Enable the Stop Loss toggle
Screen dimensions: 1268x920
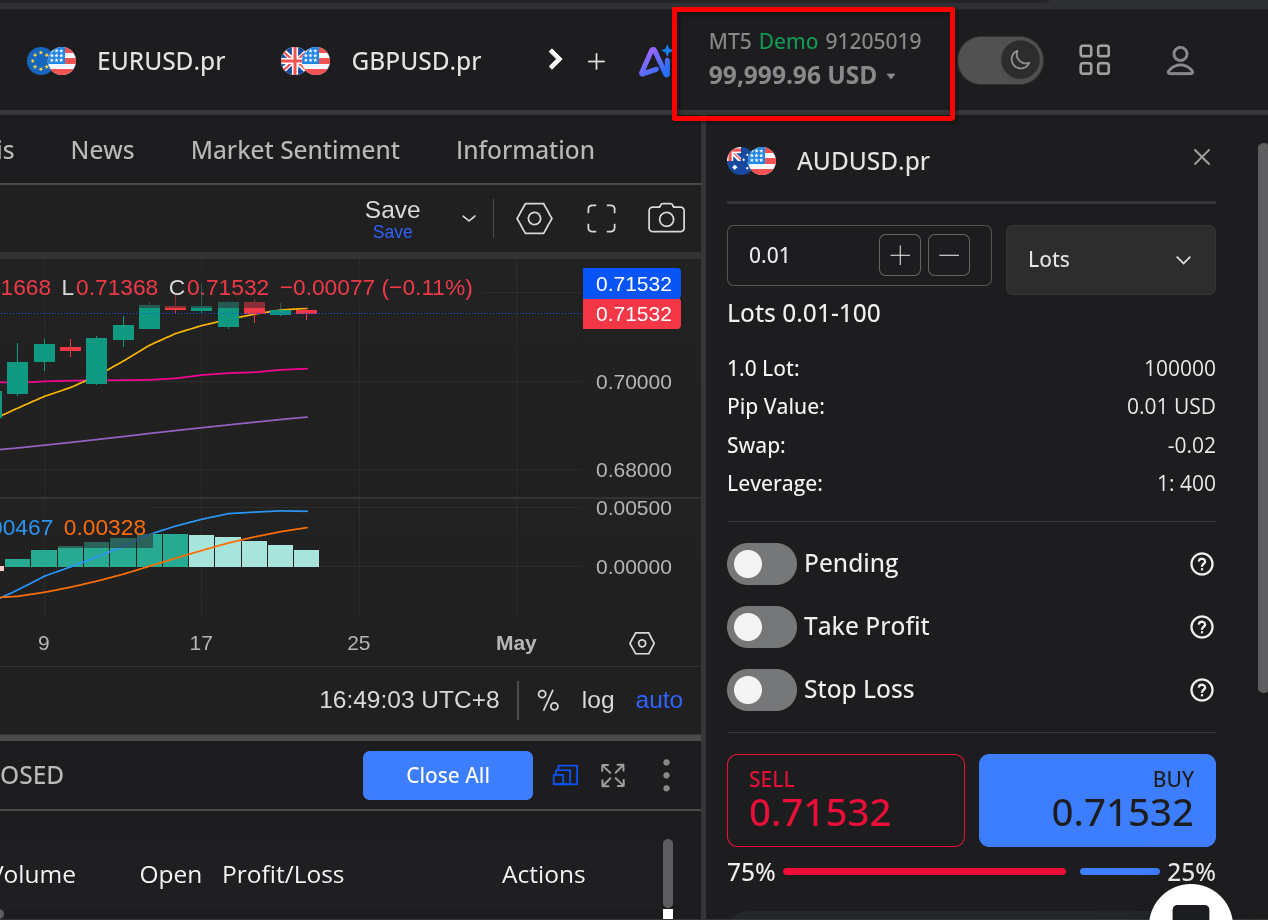762,690
